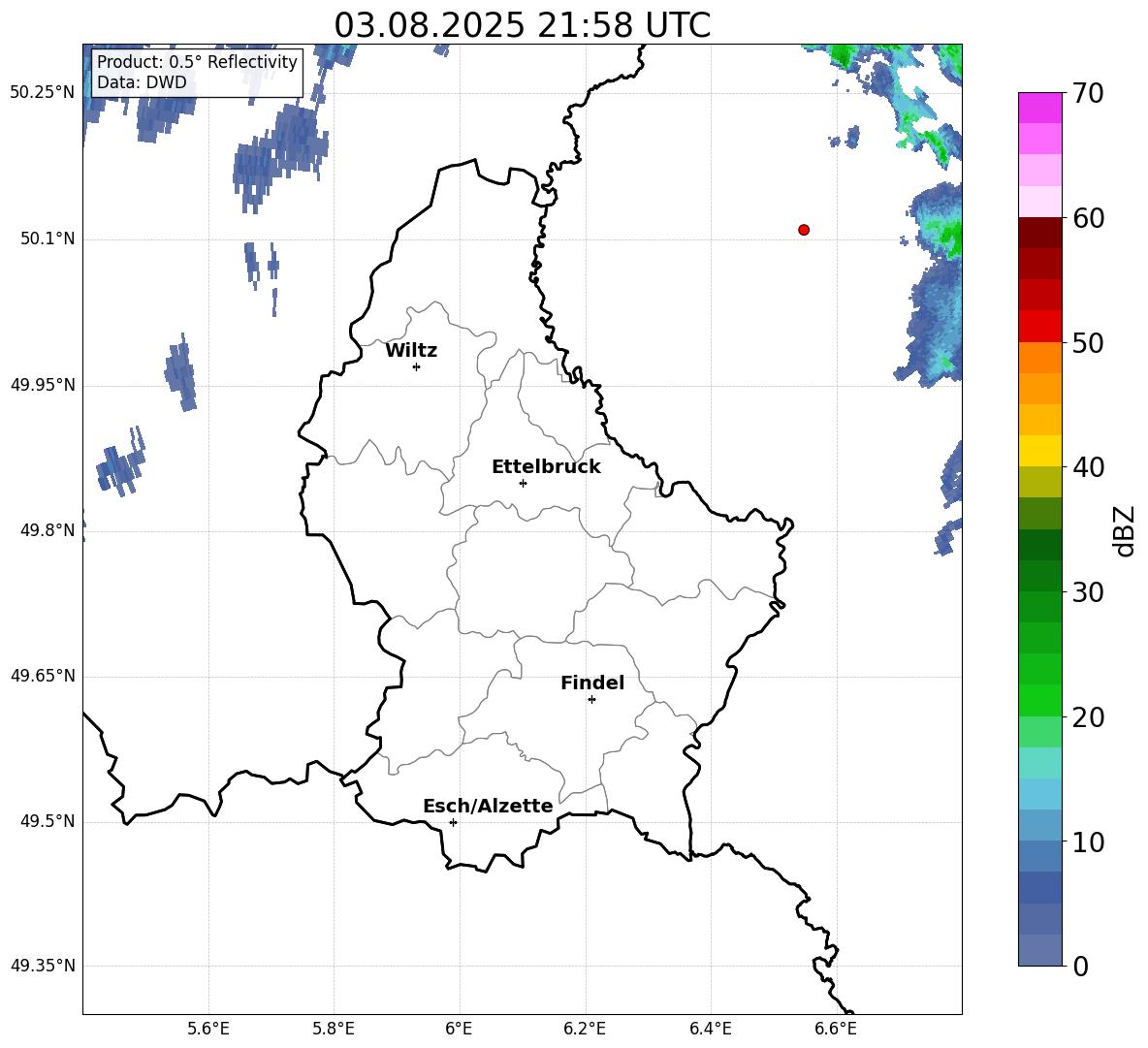
Task: Click the Findel label
Action: click(592, 683)
